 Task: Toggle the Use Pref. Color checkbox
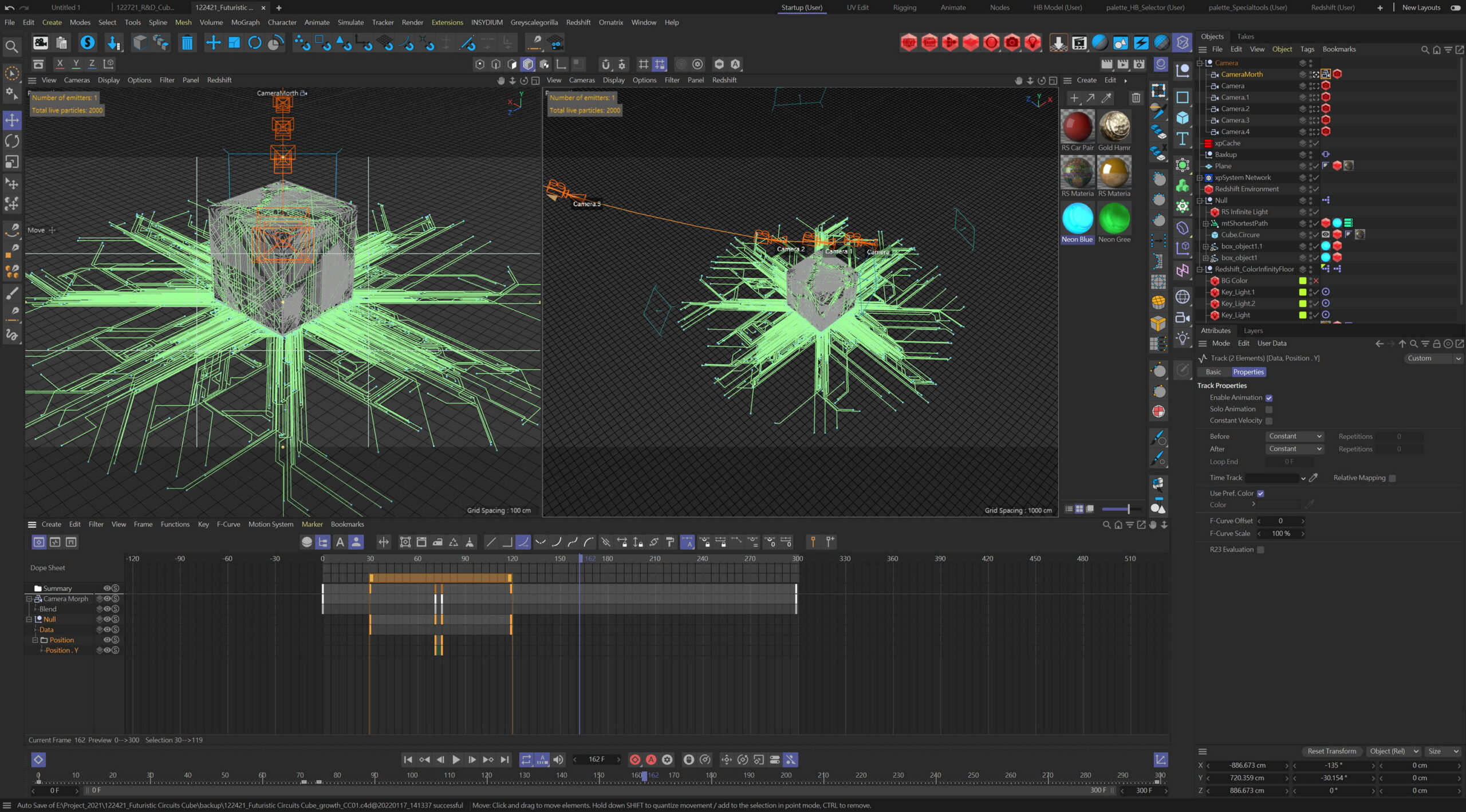coord(1260,494)
